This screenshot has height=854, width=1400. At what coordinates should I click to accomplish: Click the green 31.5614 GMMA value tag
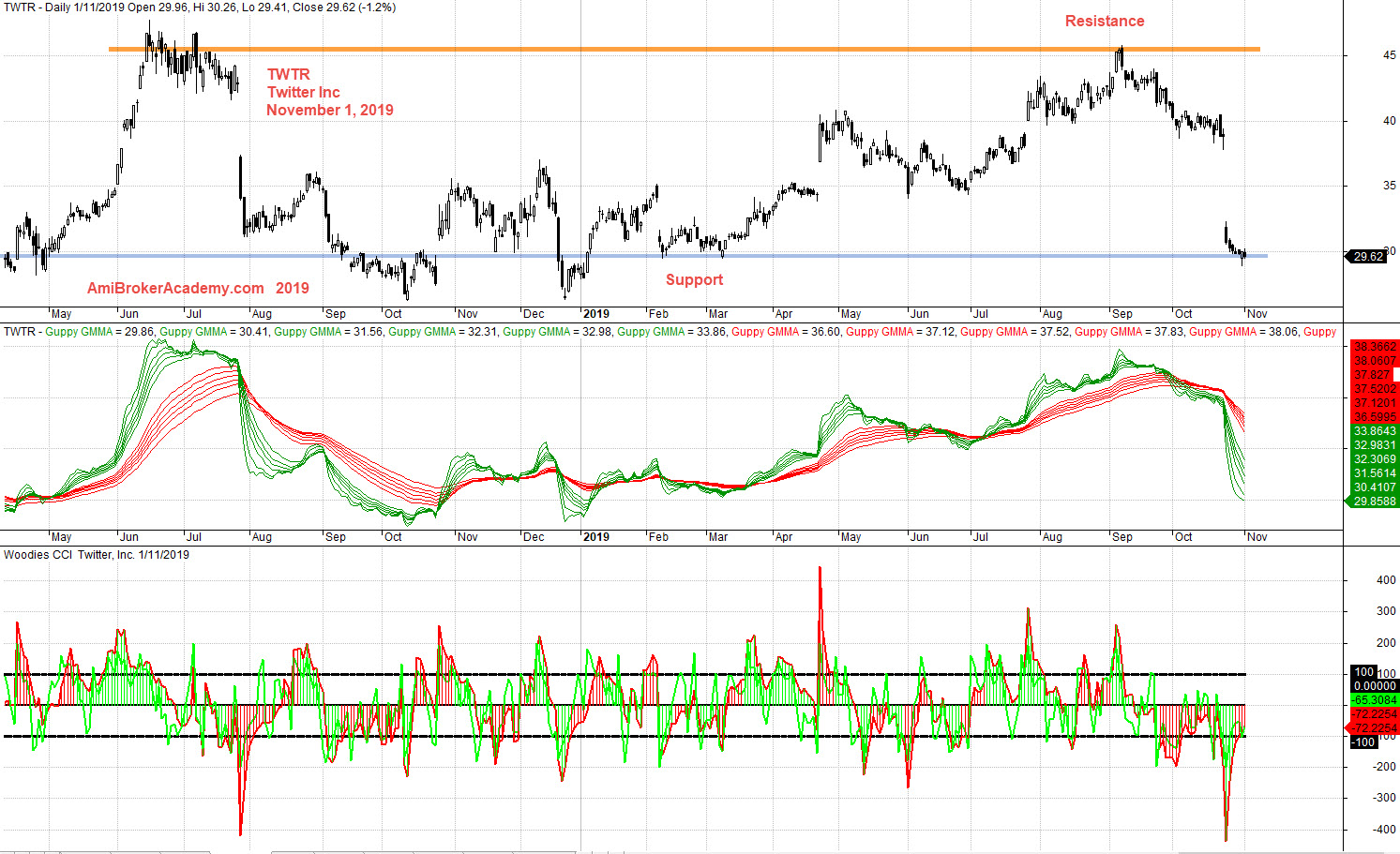1374,473
